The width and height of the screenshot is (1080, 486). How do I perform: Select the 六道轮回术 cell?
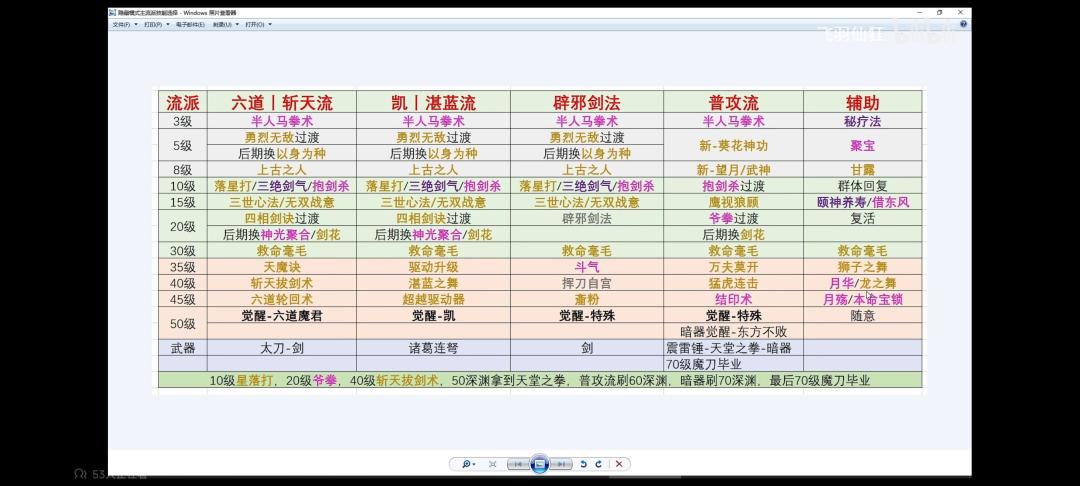[x=282, y=299]
